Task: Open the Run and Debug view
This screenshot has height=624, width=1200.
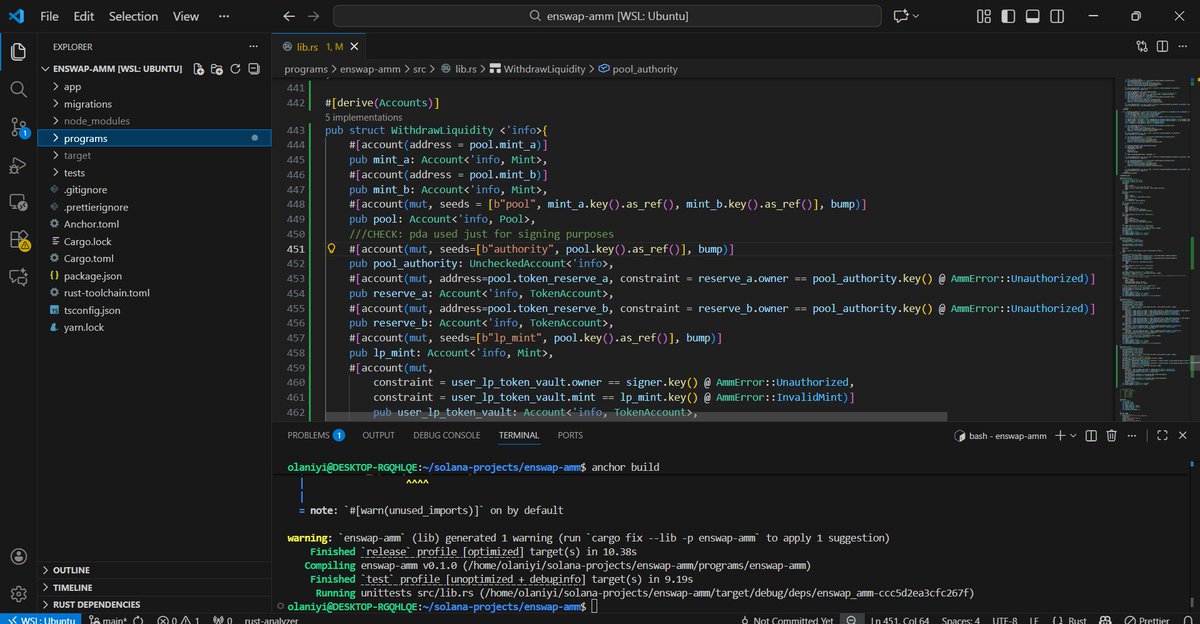Action: pyautogui.click(x=18, y=165)
